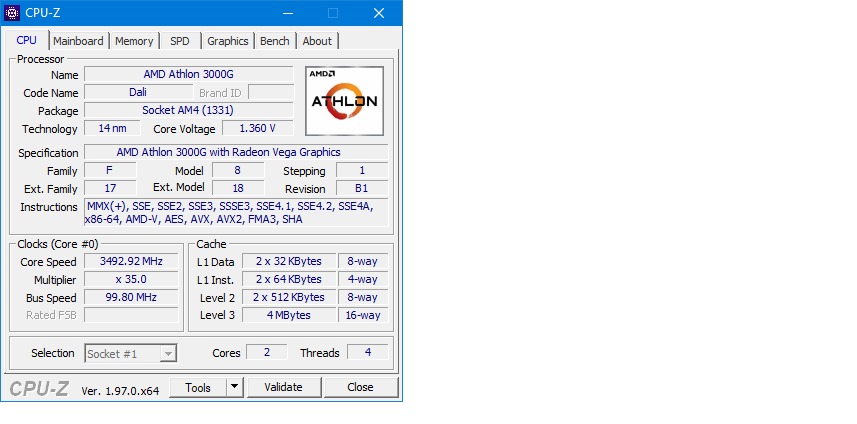
Task: Click the processor Name field
Action: pos(188,75)
